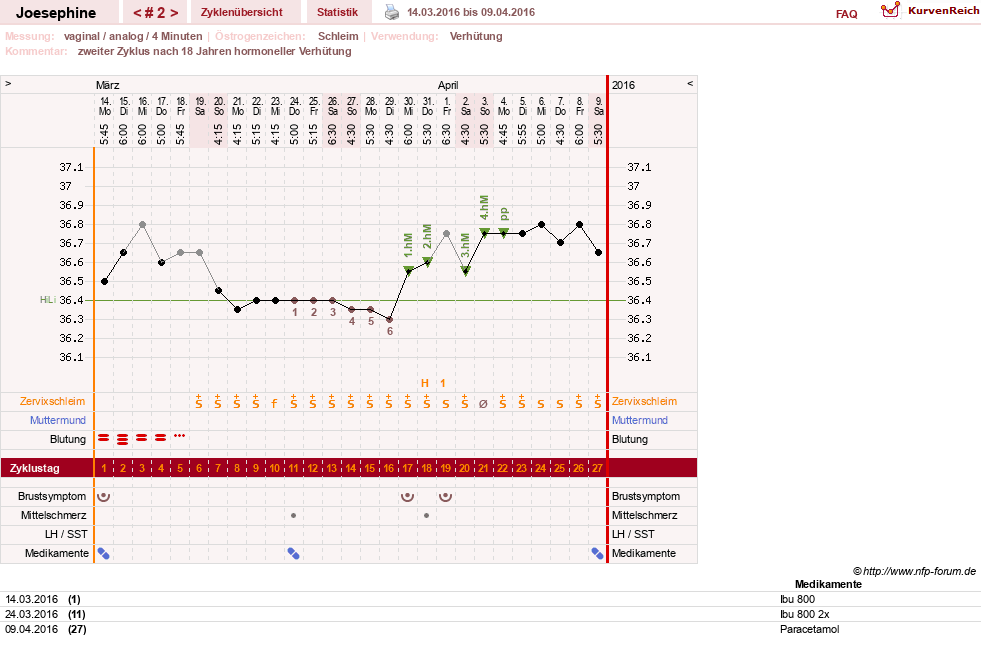
Task: Open the http://www.nfp-forum.de link
Action: (x=919, y=571)
